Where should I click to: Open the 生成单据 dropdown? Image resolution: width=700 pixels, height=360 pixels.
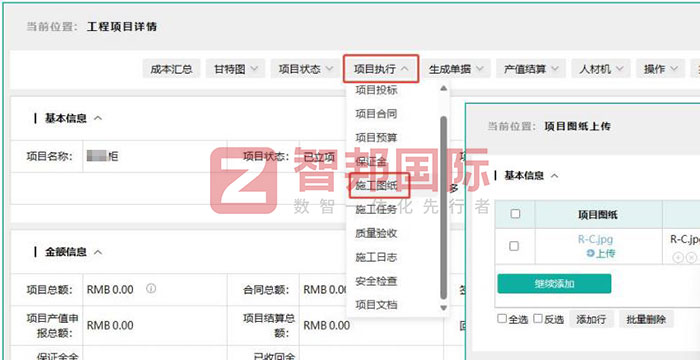point(456,69)
